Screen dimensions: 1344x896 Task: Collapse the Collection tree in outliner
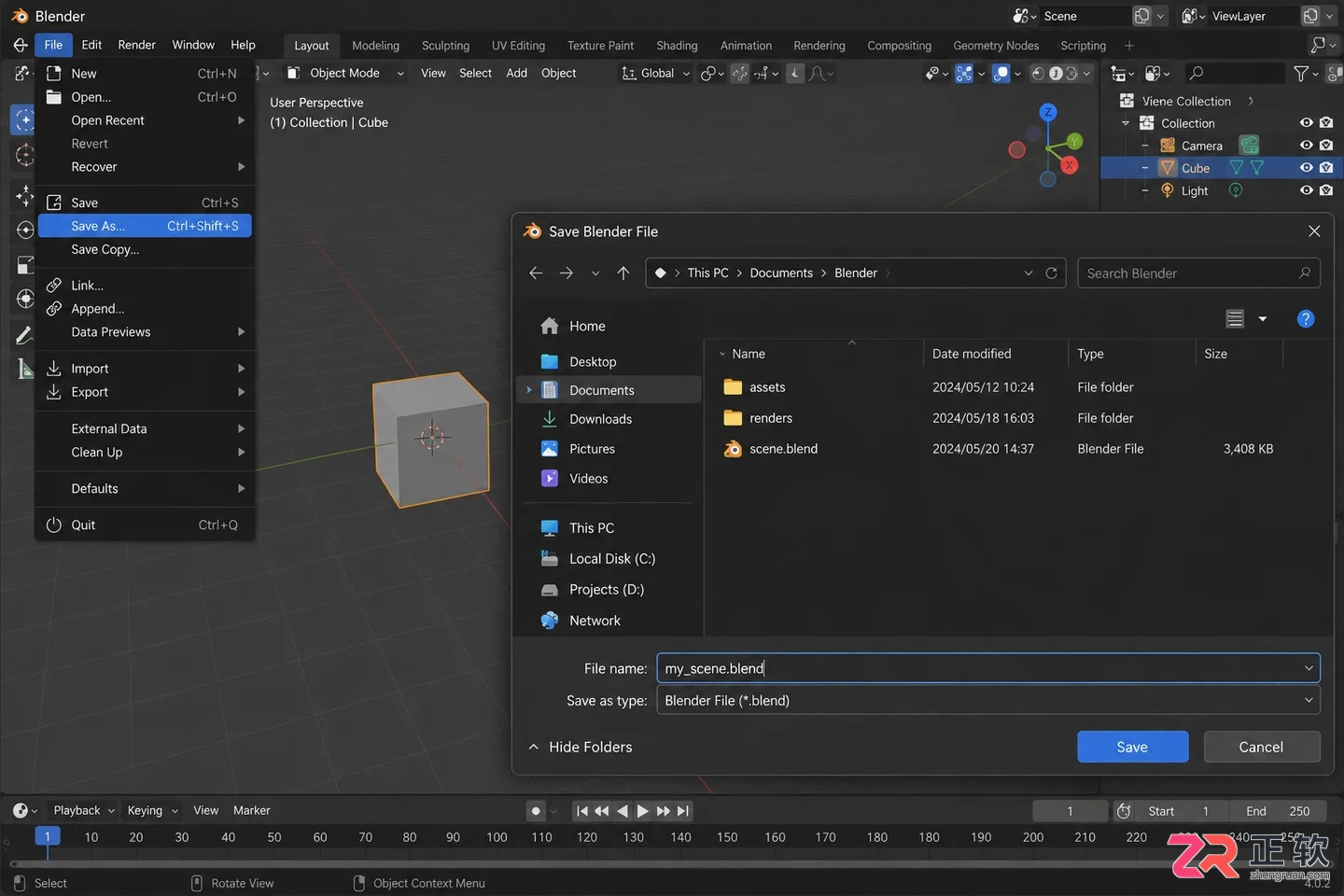click(1126, 123)
